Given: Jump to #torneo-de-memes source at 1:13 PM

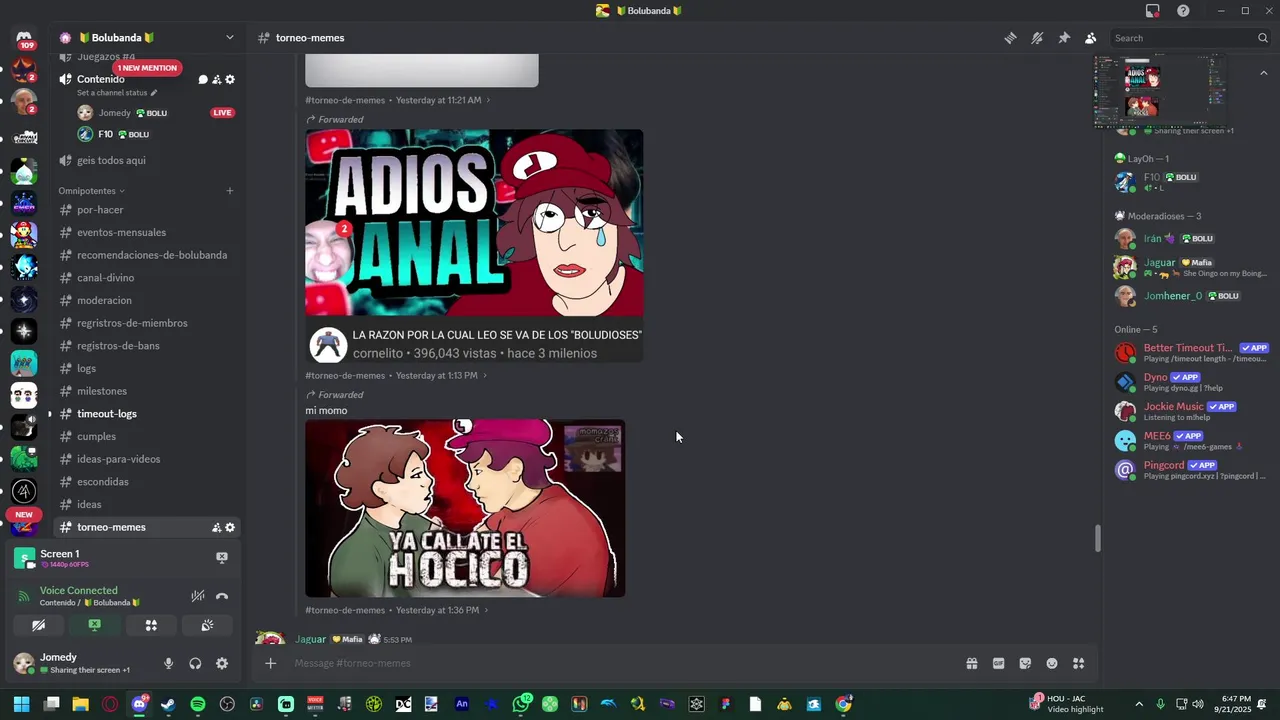Looking at the screenshot, I should click(x=345, y=376).
